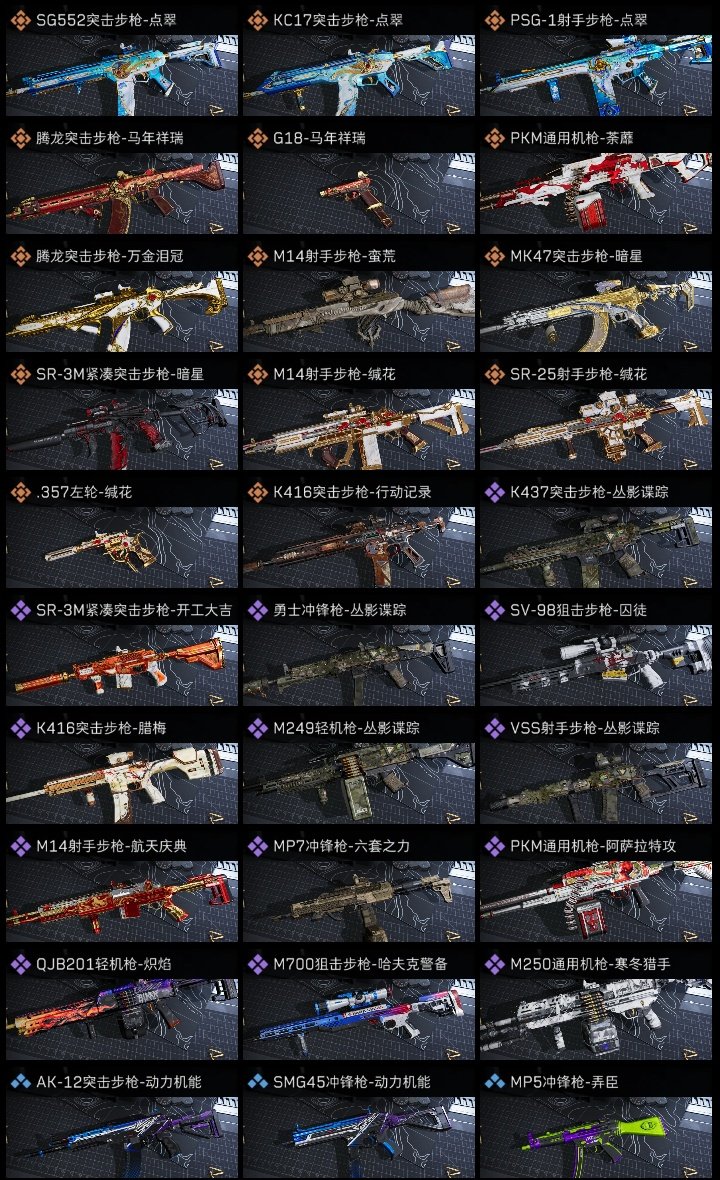
Task: Click the blue rarity icon beside AK-12突击步枪-动力机能
Action: click(20, 1082)
